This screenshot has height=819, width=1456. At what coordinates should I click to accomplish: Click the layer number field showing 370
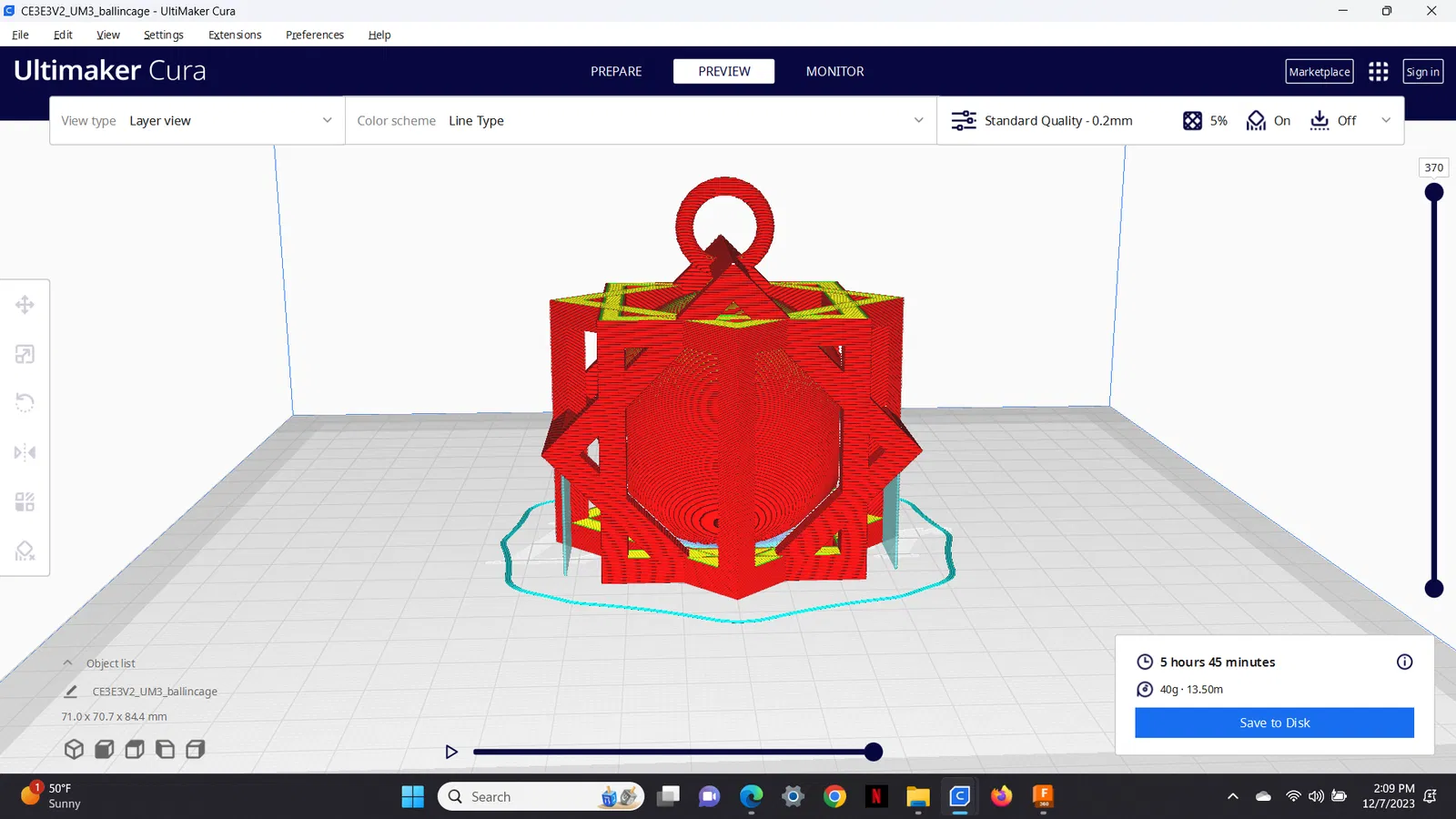coord(1434,167)
